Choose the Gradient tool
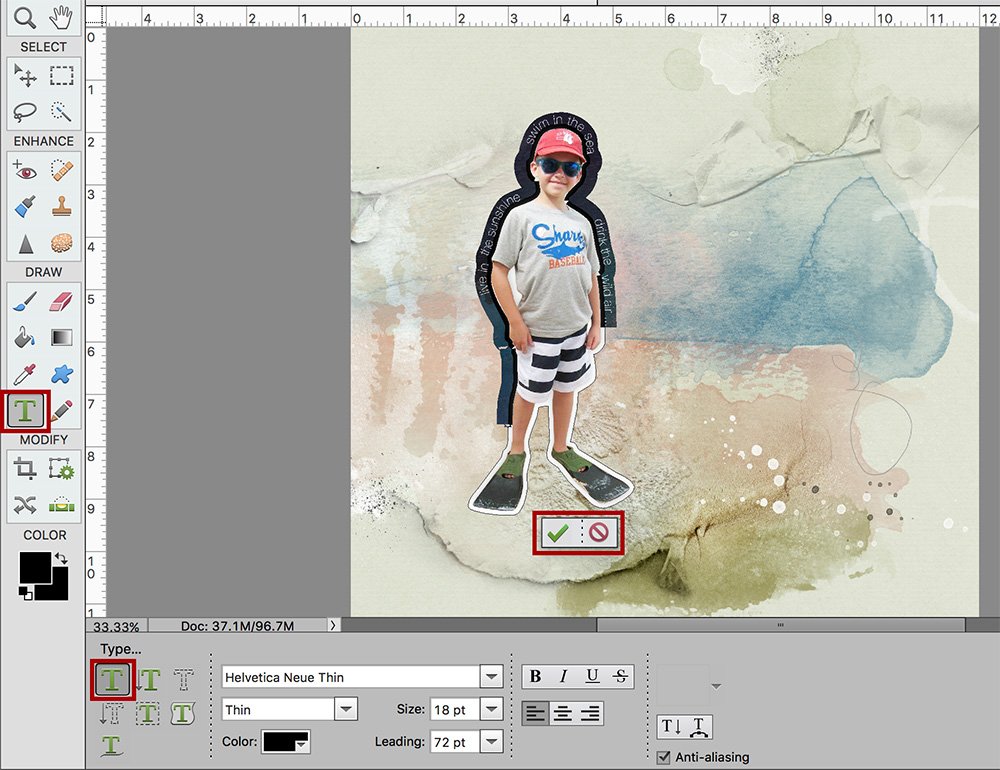 tap(62, 337)
